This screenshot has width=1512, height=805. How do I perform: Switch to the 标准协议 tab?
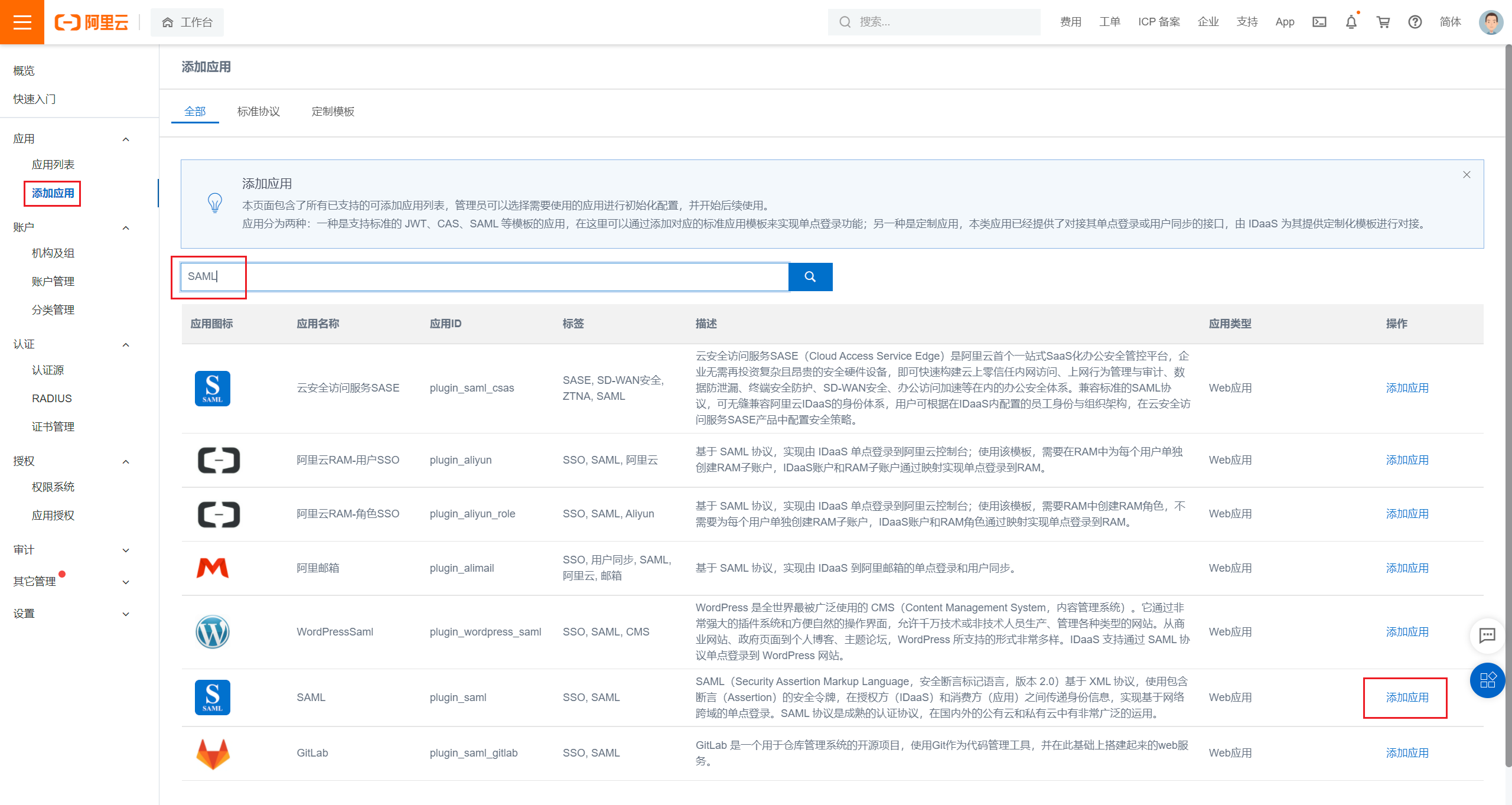click(258, 111)
